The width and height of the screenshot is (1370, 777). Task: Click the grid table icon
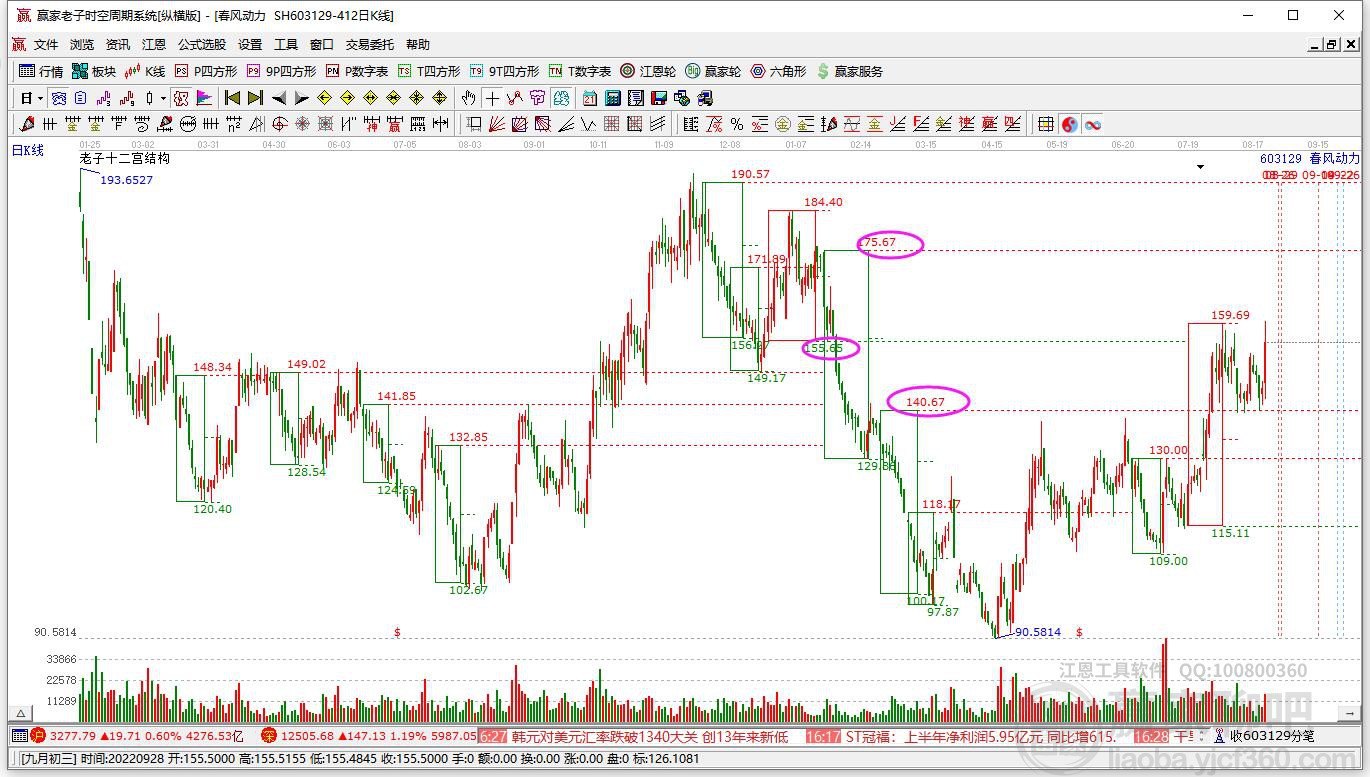click(x=1045, y=124)
